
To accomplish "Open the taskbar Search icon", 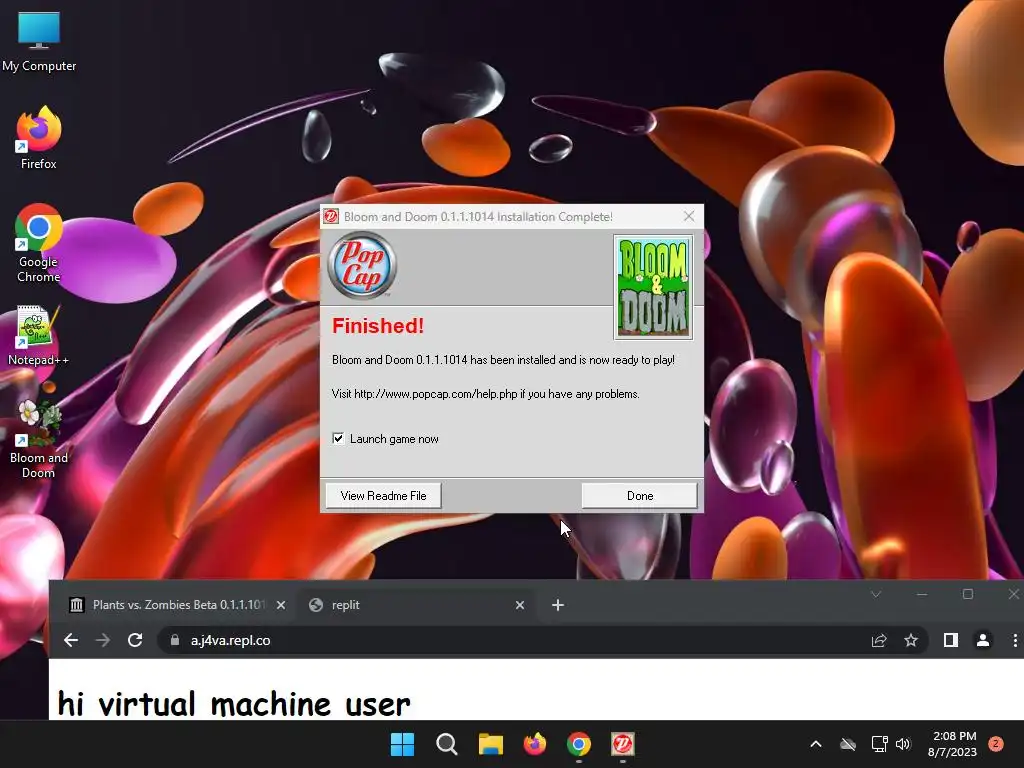I will [x=447, y=744].
